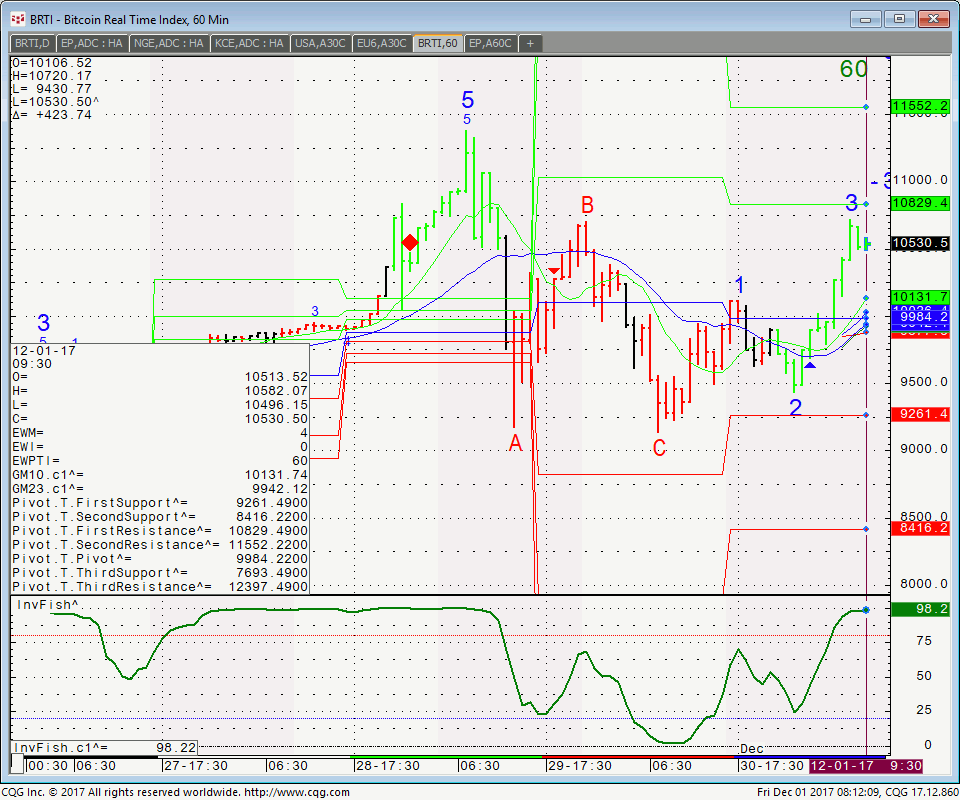
Task: Click the www.cqg.com link in footer
Action: click(x=297, y=793)
